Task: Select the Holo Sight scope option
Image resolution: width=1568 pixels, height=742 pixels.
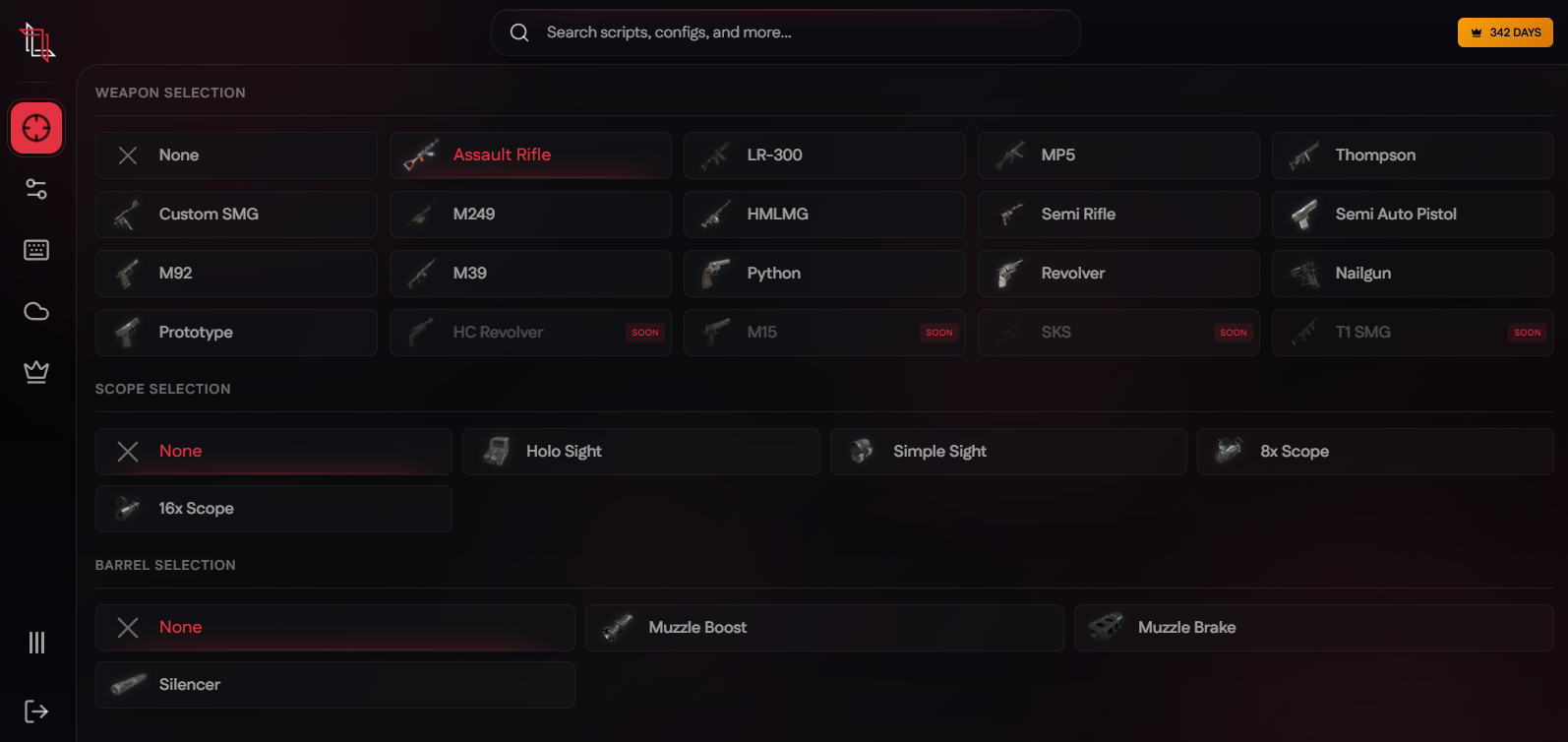Action: [640, 452]
